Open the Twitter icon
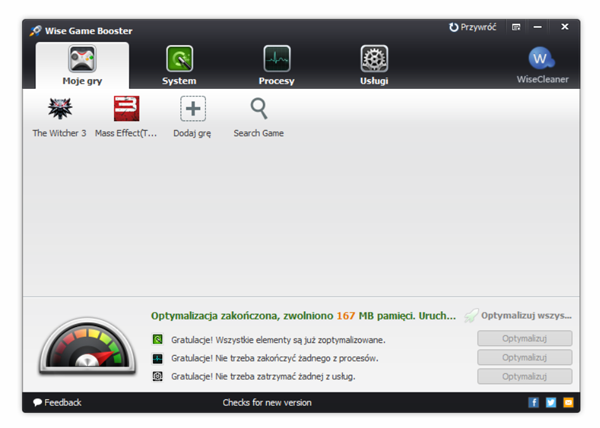Image resolution: width=600 pixels, height=428 pixels. coord(551,403)
